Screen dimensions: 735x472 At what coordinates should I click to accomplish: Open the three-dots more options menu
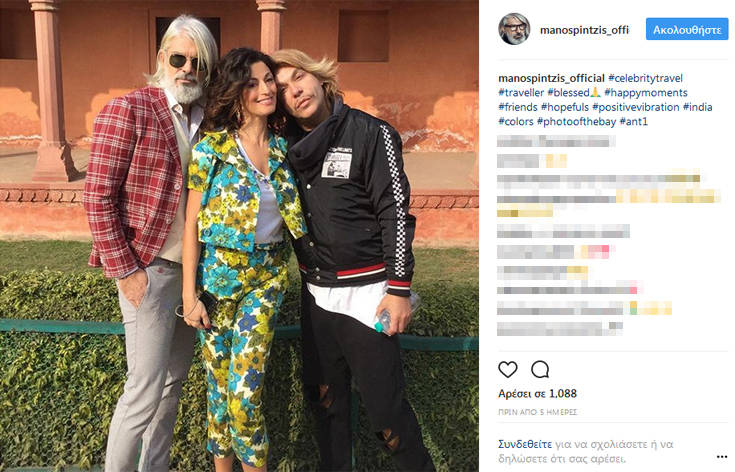click(x=722, y=457)
